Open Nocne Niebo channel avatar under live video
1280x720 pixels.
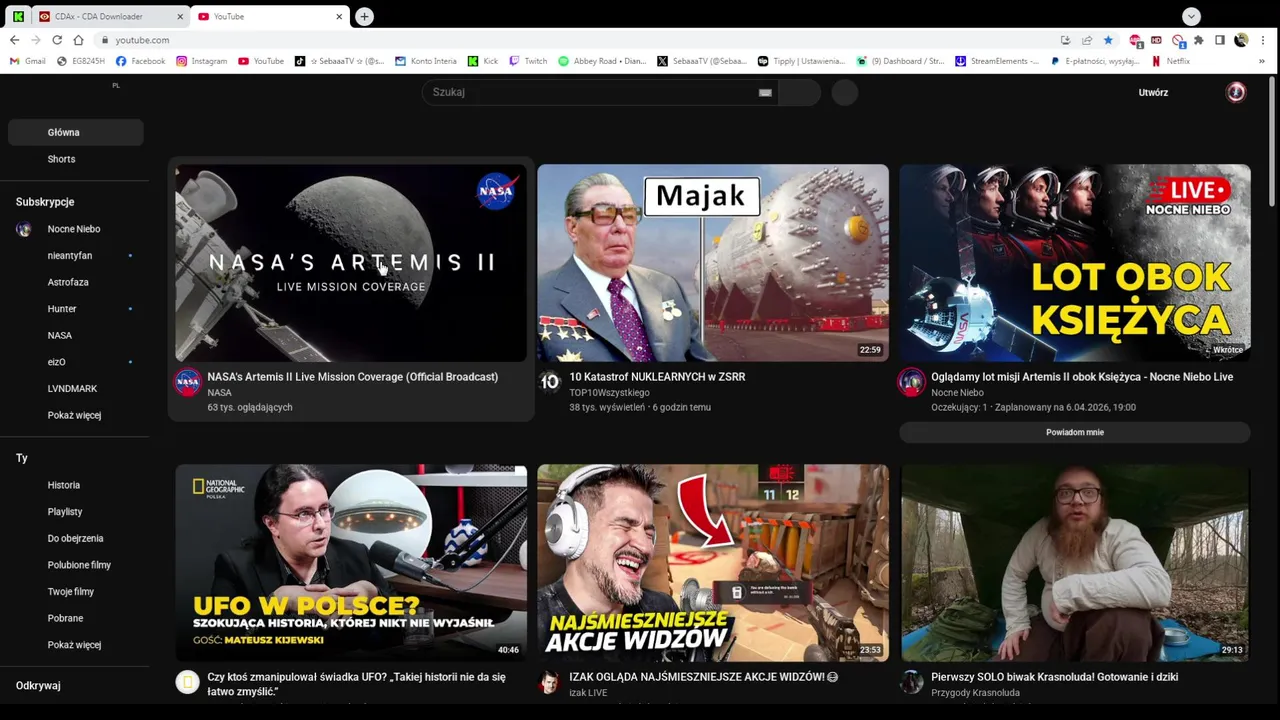click(x=911, y=382)
